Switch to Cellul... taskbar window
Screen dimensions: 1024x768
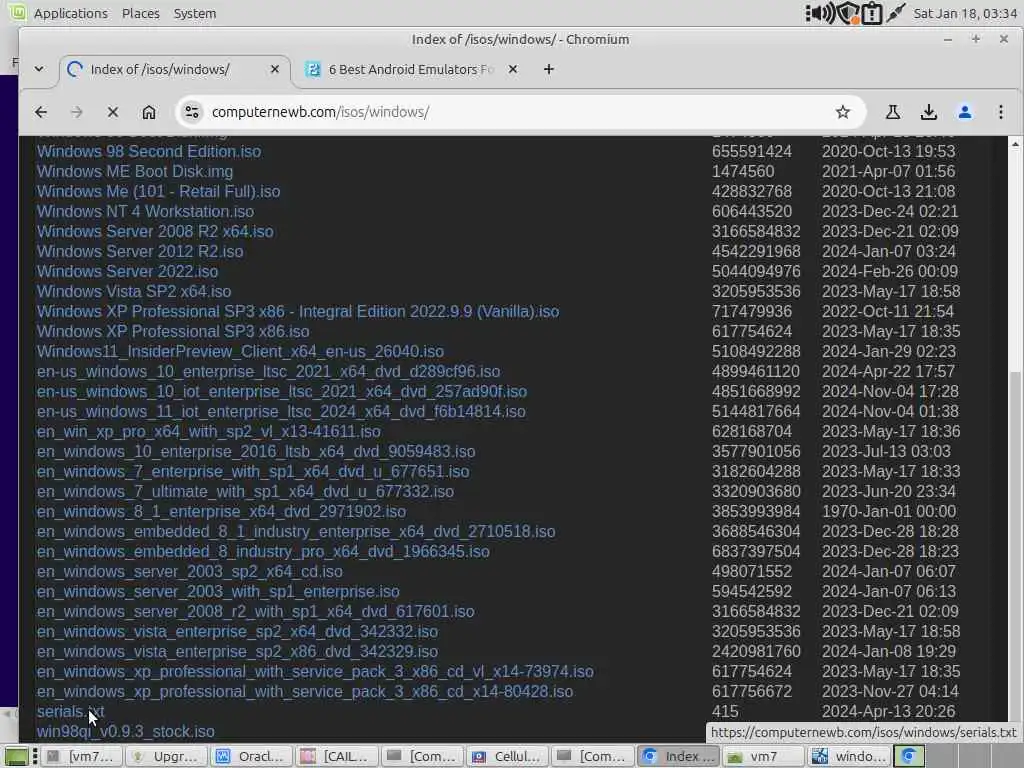tap(507, 756)
